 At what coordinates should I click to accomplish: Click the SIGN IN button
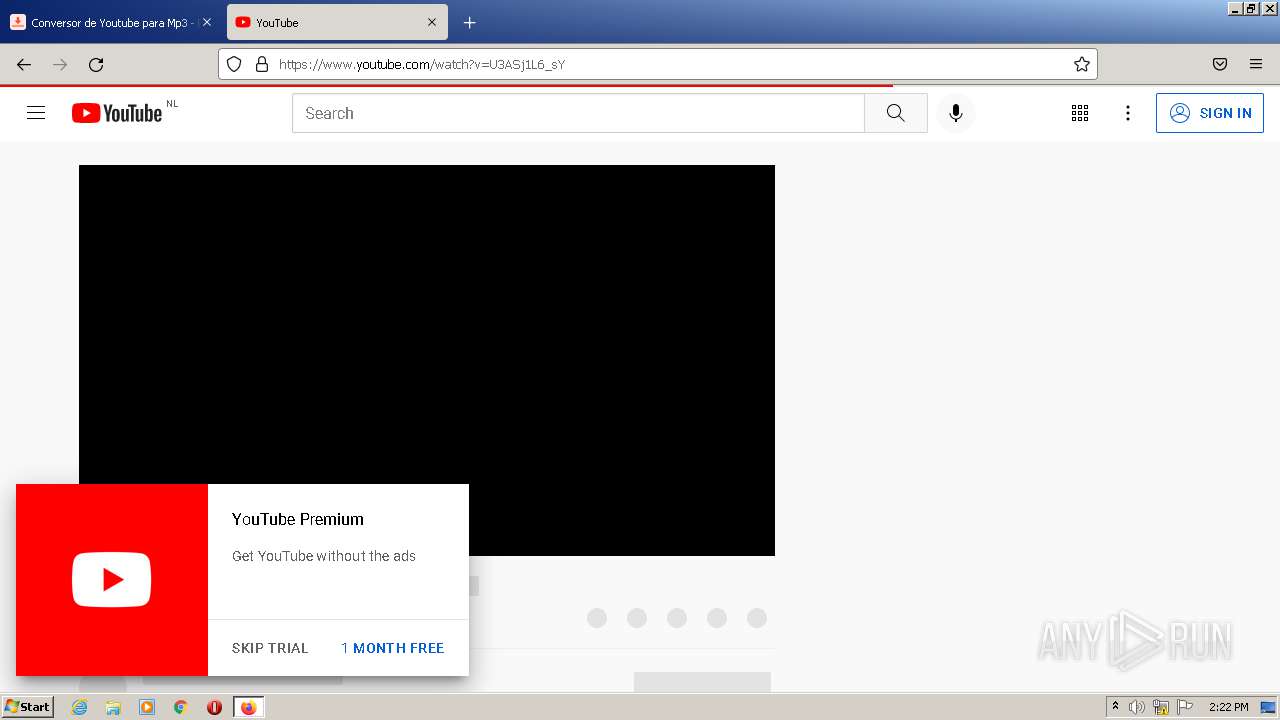tap(1210, 113)
